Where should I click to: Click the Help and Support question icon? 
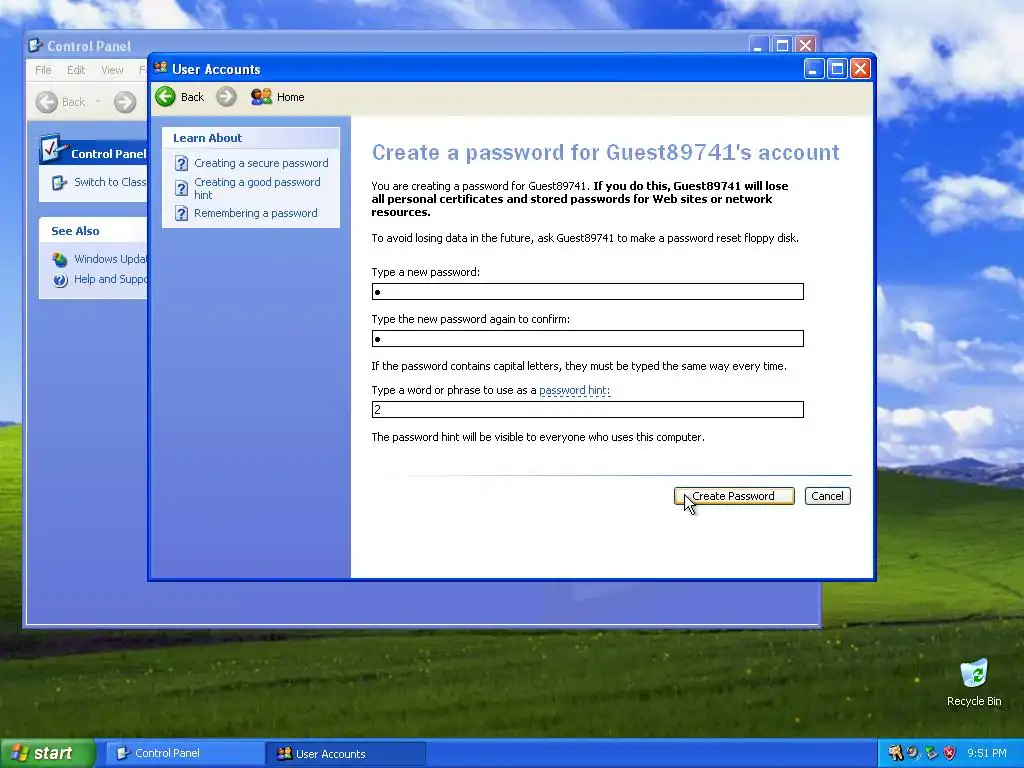60,280
